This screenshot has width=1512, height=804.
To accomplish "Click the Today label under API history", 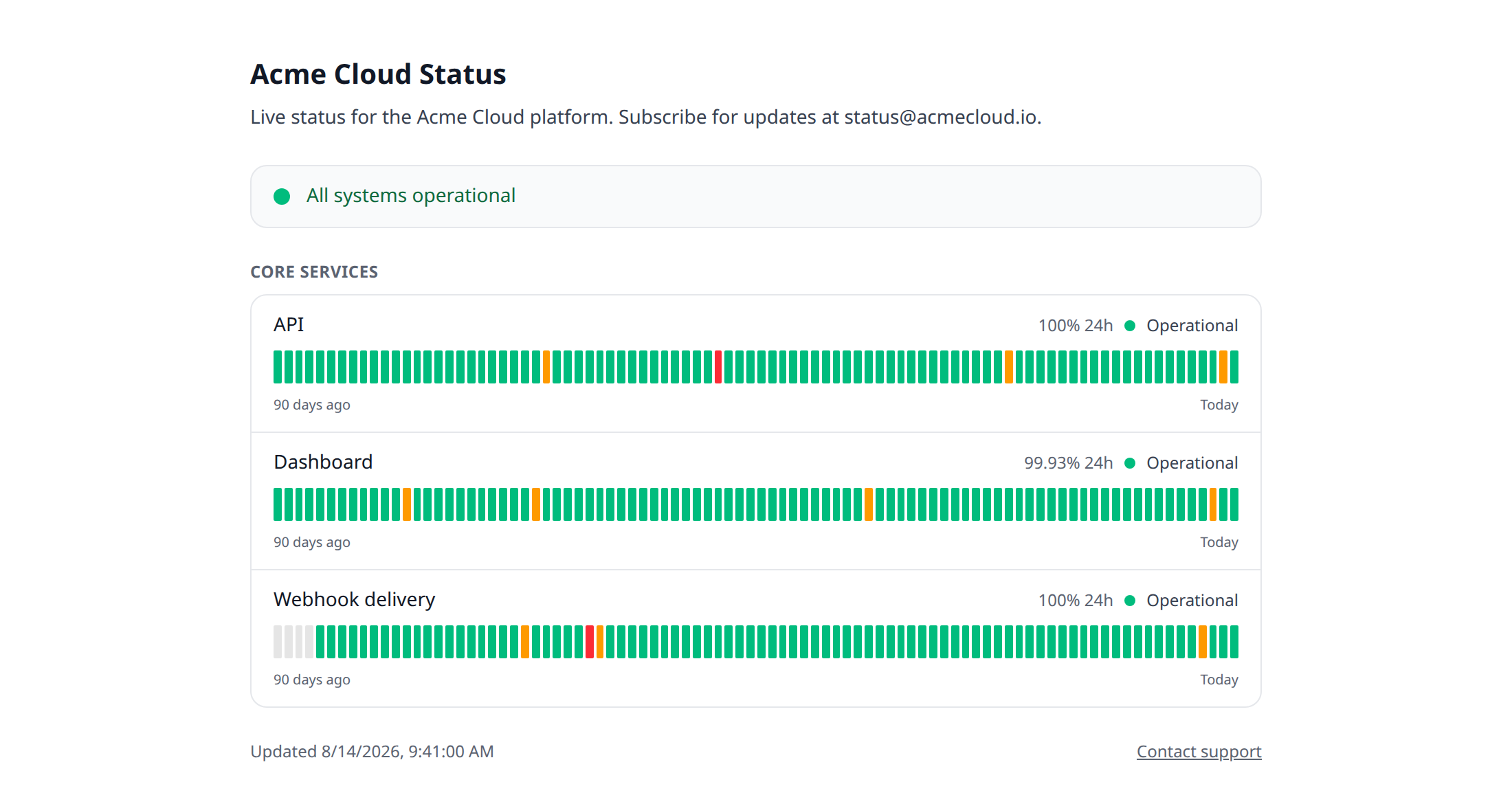I will [x=1219, y=405].
